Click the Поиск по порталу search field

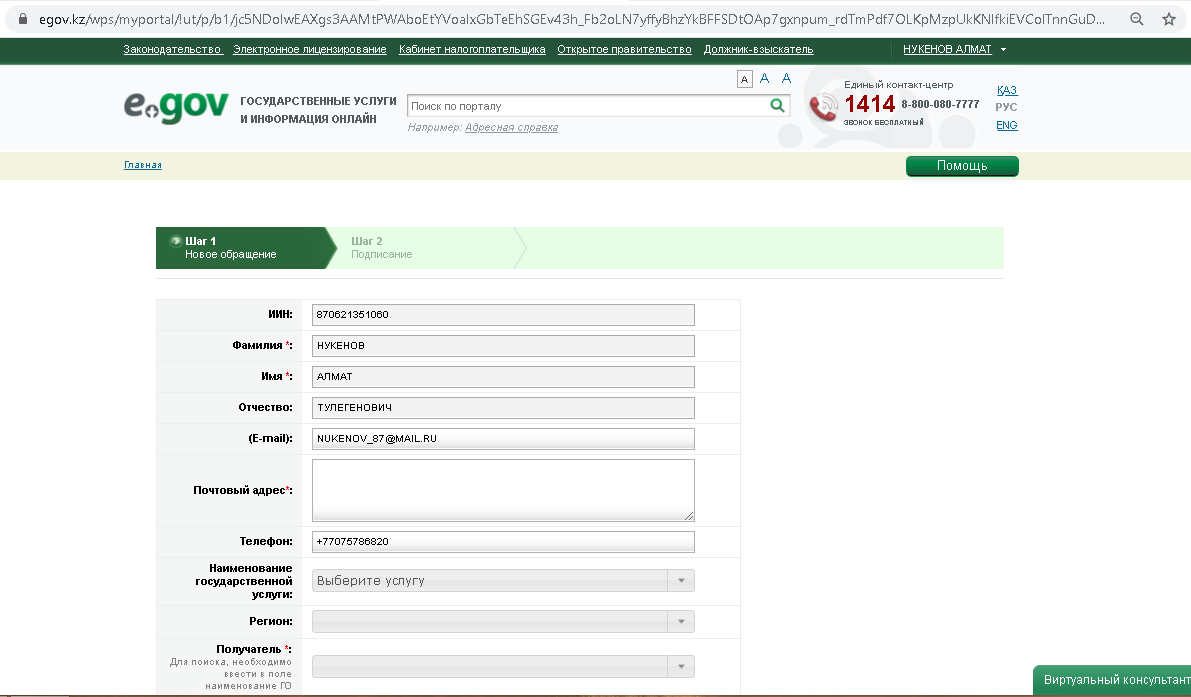587,106
